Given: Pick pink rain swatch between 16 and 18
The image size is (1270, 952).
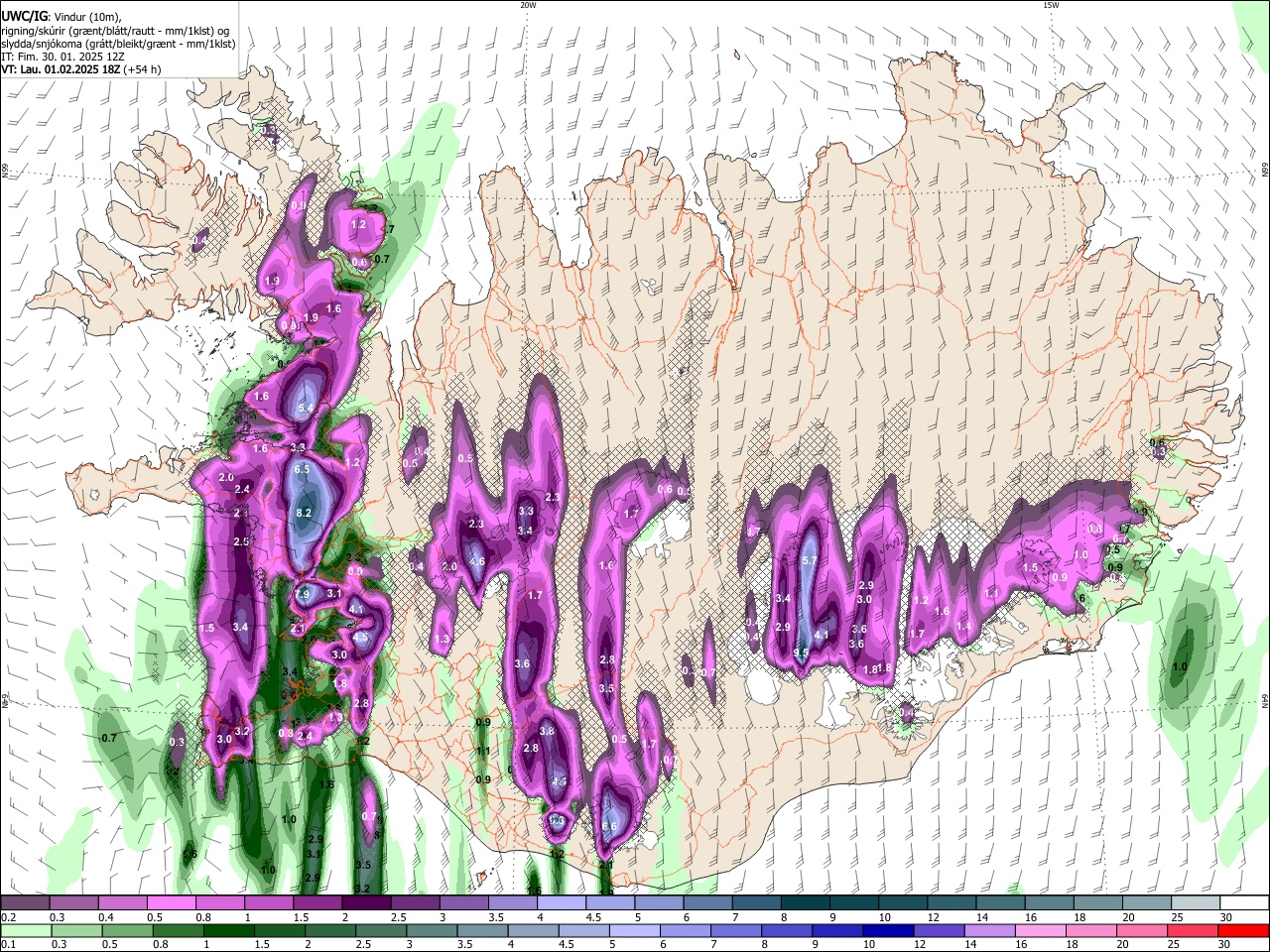Looking at the screenshot, I should click(x=1042, y=930).
